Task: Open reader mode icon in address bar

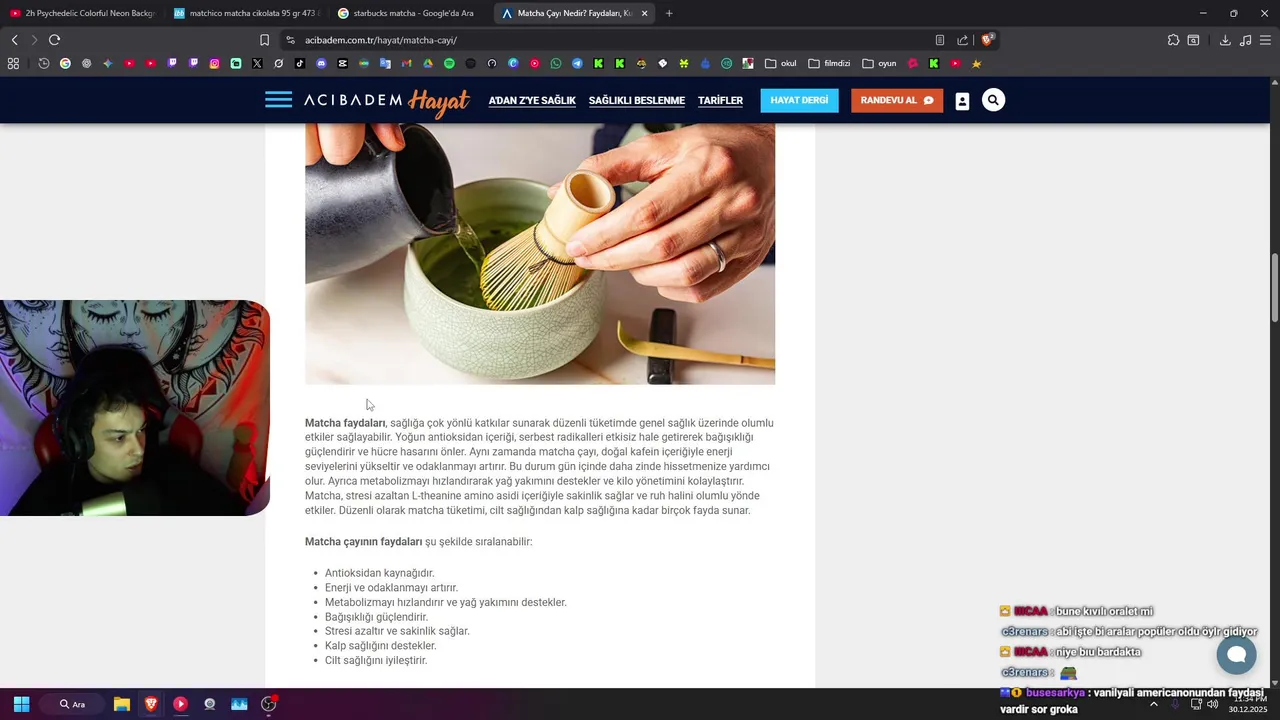Action: pos(939,40)
